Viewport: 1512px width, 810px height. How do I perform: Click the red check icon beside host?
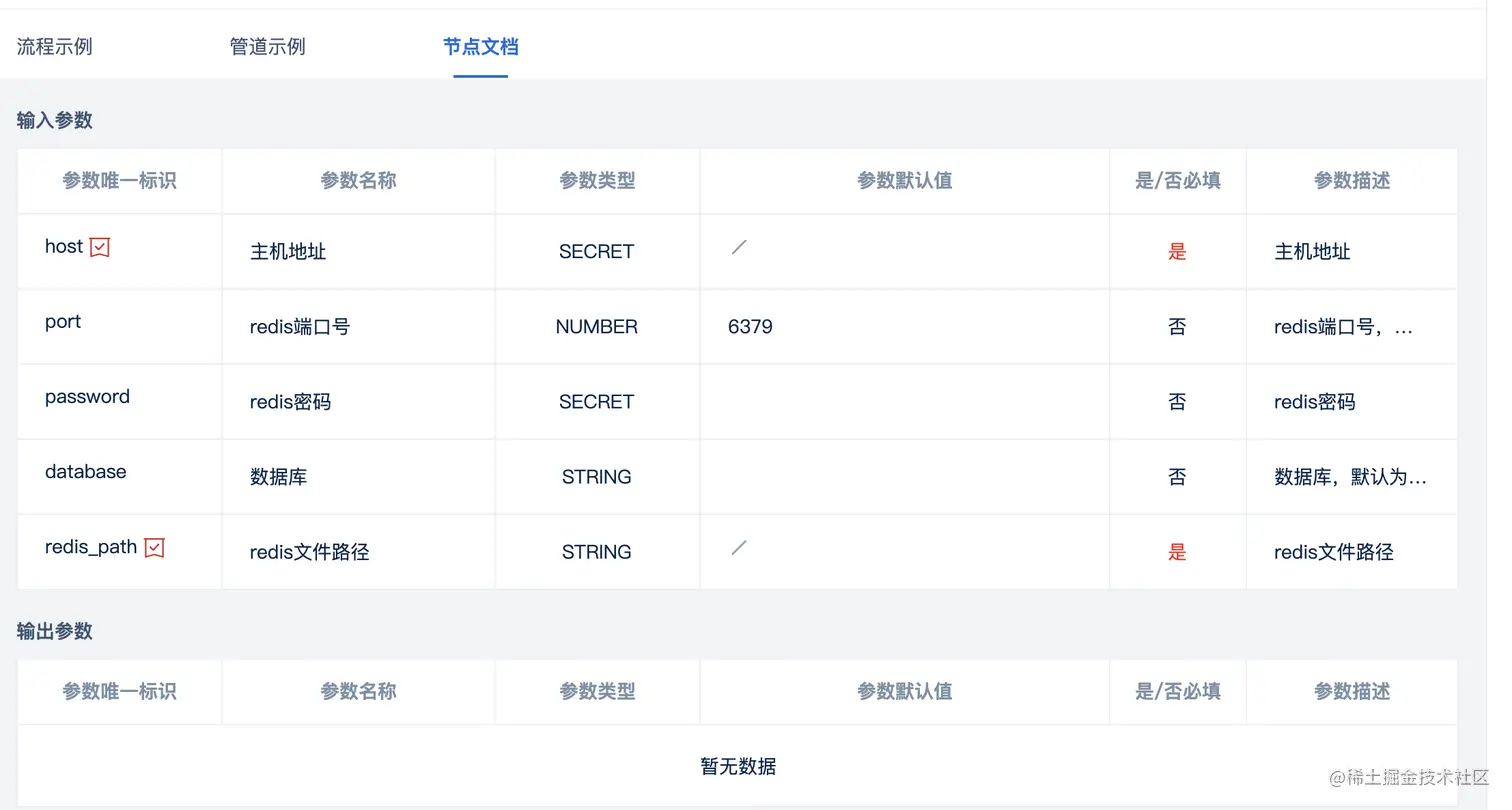pos(100,247)
